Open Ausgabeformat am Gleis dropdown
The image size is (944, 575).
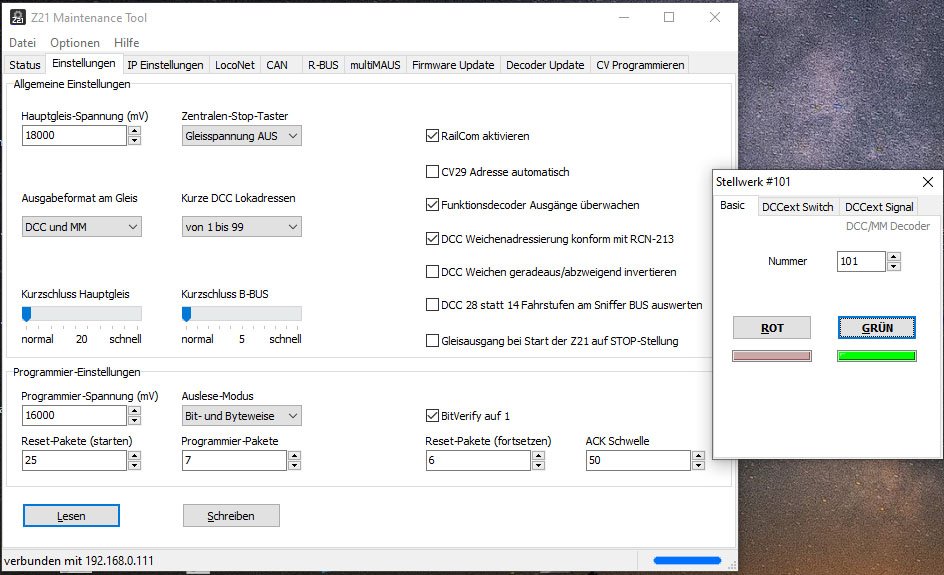(x=82, y=227)
